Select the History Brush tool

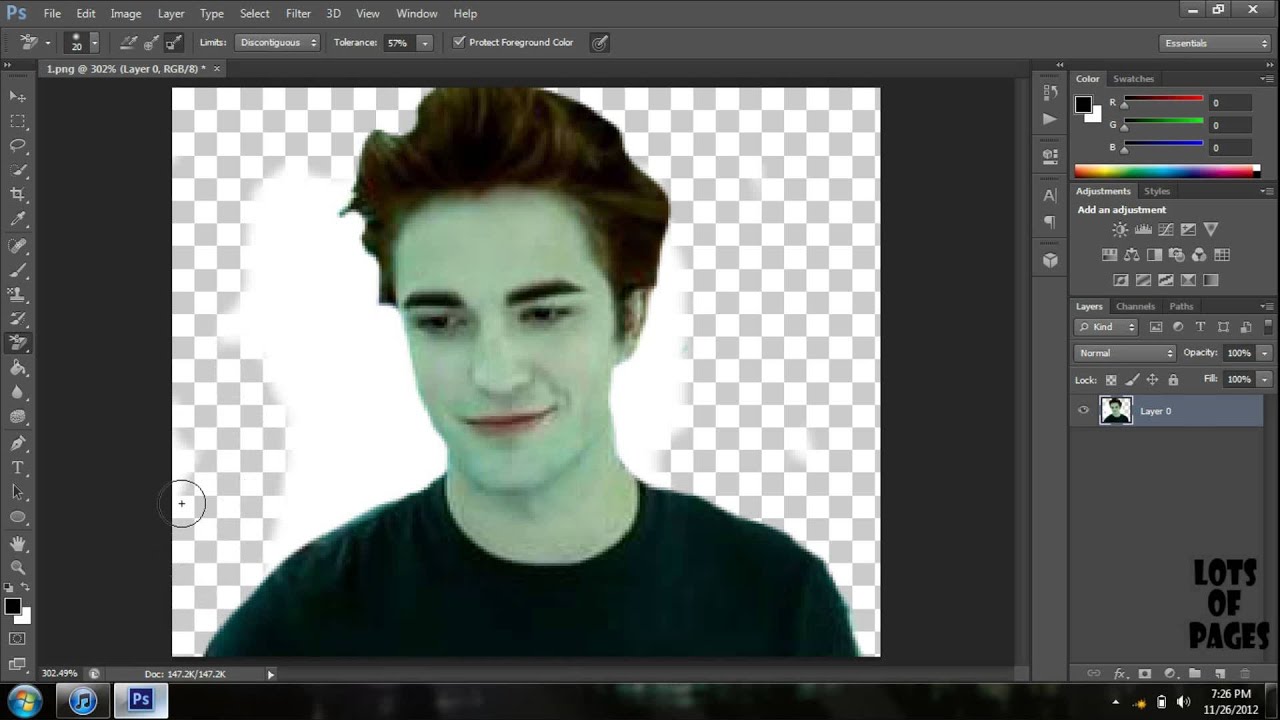click(18, 319)
